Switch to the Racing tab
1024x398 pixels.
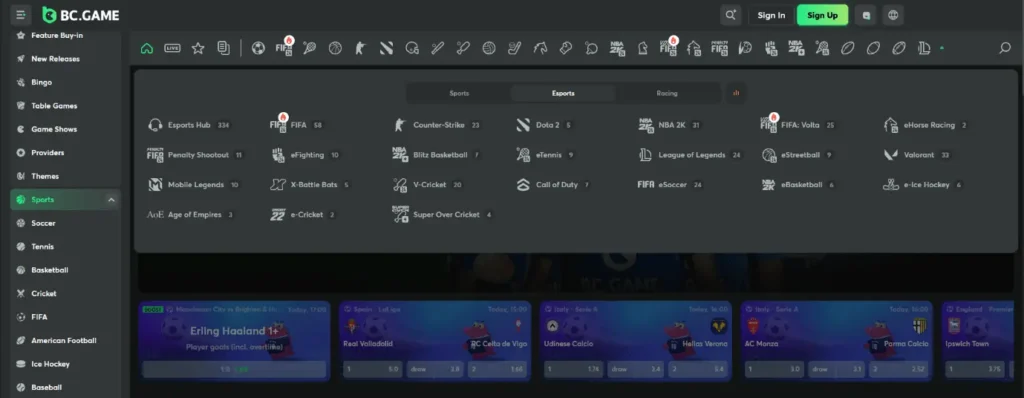667,93
